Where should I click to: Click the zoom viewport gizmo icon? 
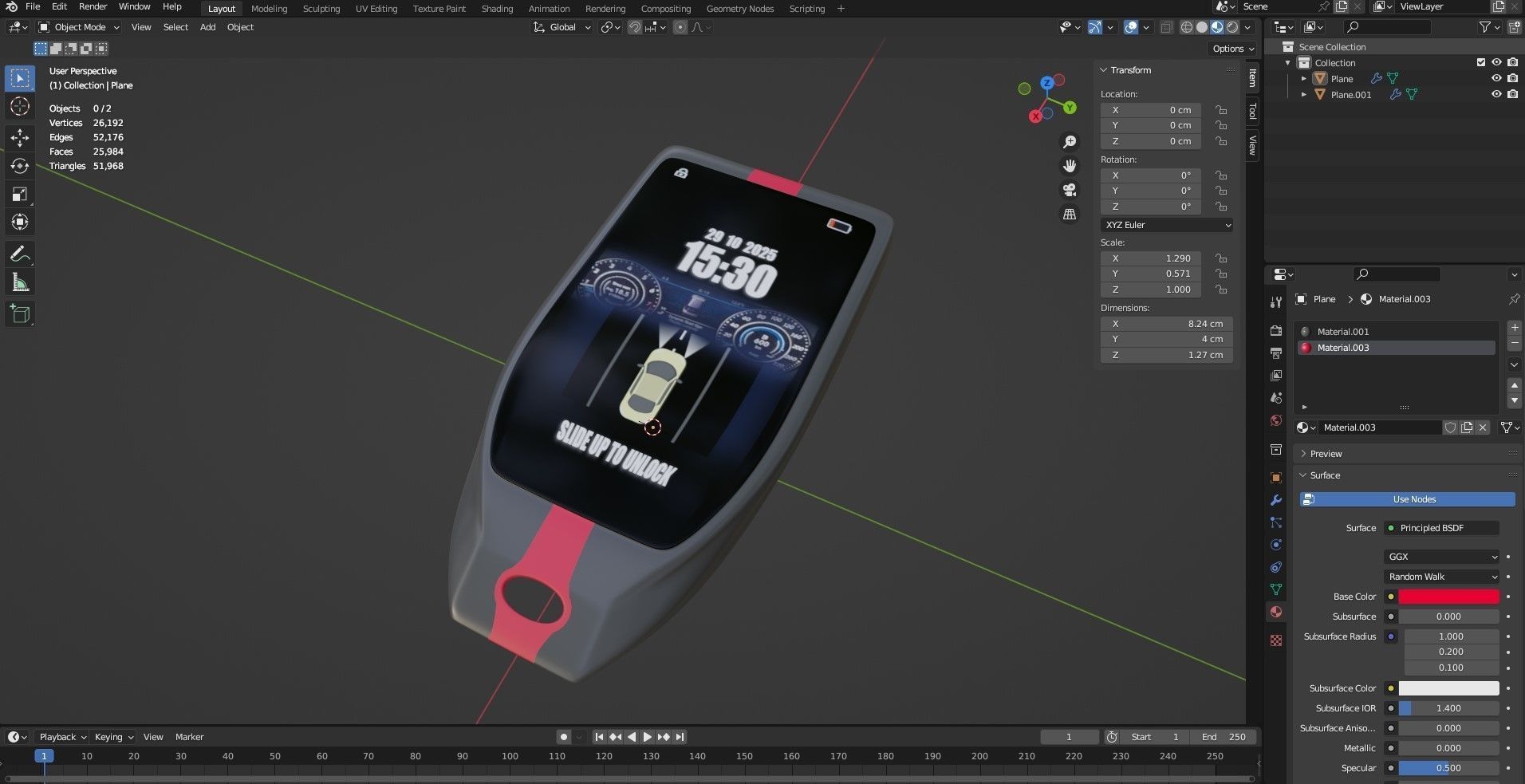pos(1070,142)
